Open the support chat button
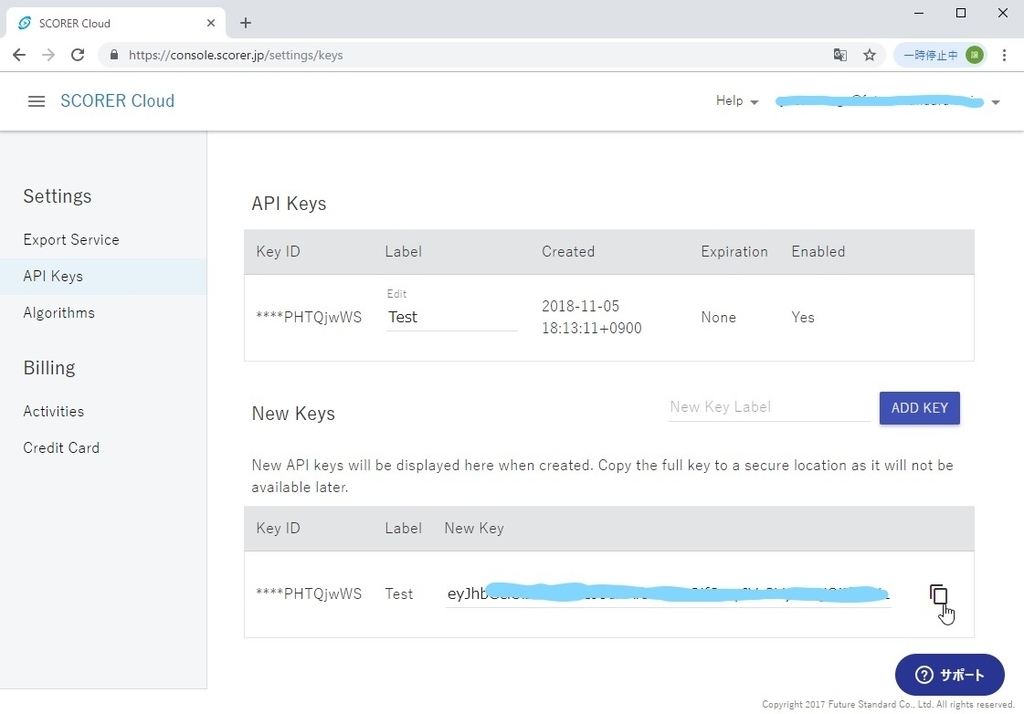Viewport: 1024px width, 714px height. coord(950,675)
